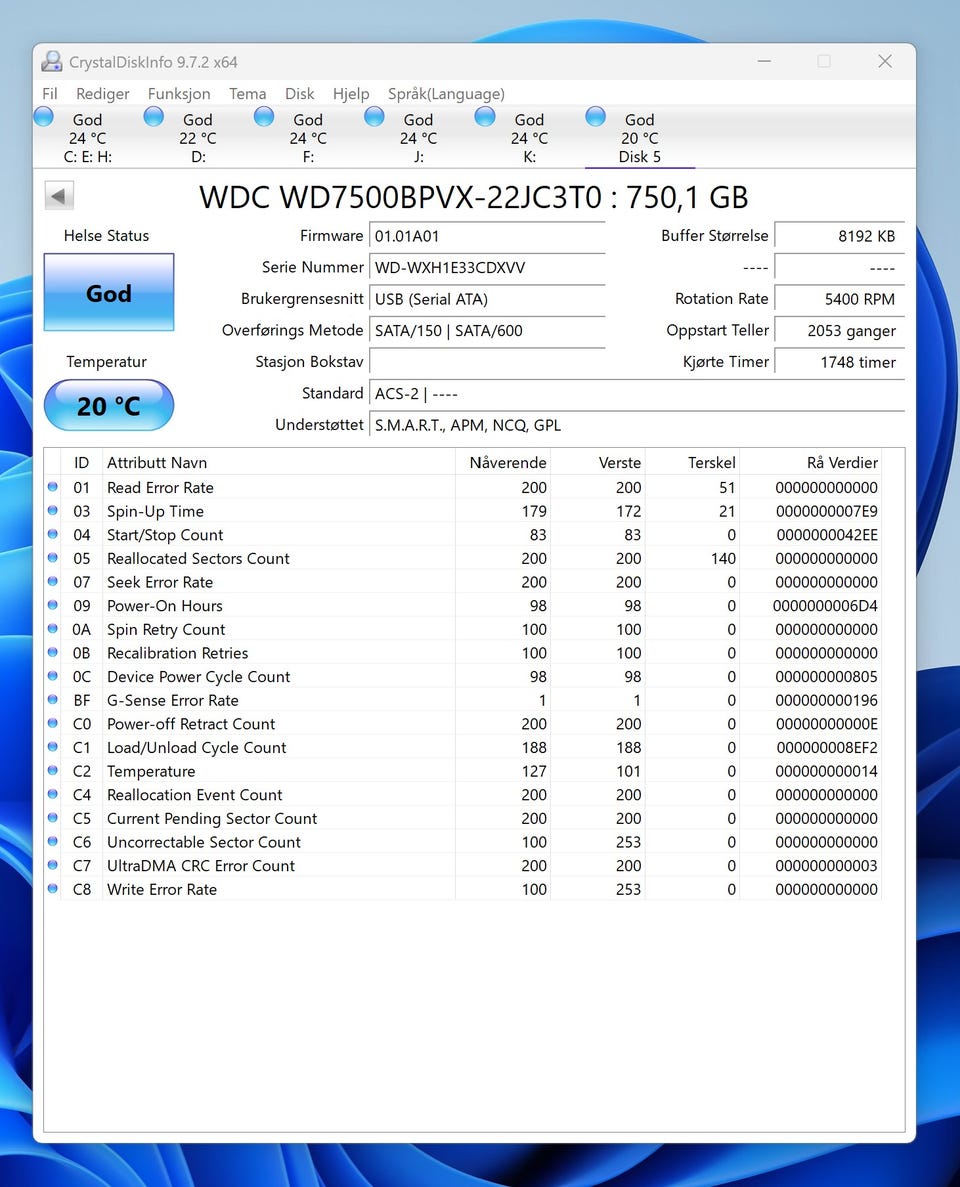Click status dot for Read Error Rate
960x1187 pixels.
pyautogui.click(x=53, y=487)
